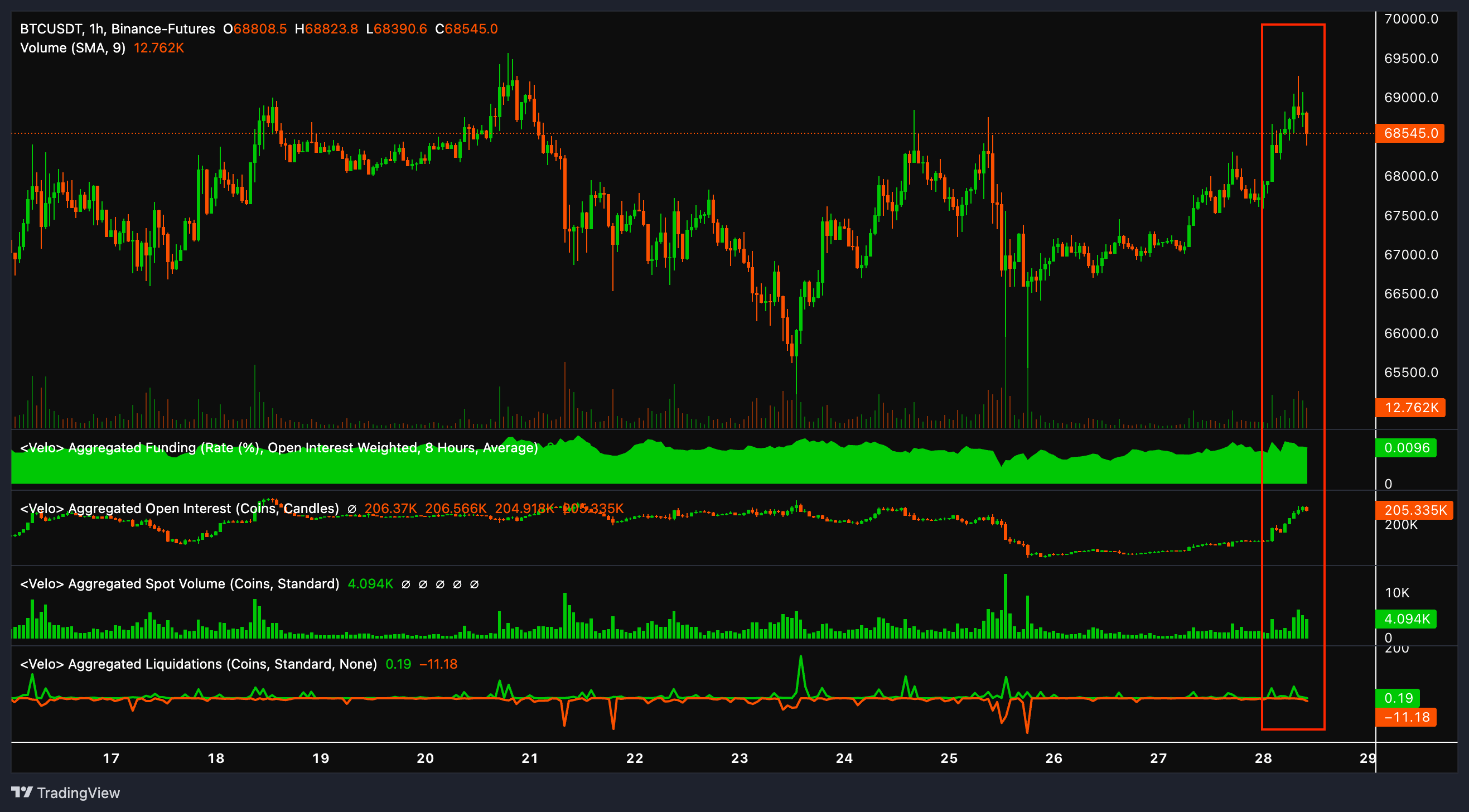Click the 68545.0 last price label
Screen dimensions: 1469x812
tap(1409, 133)
